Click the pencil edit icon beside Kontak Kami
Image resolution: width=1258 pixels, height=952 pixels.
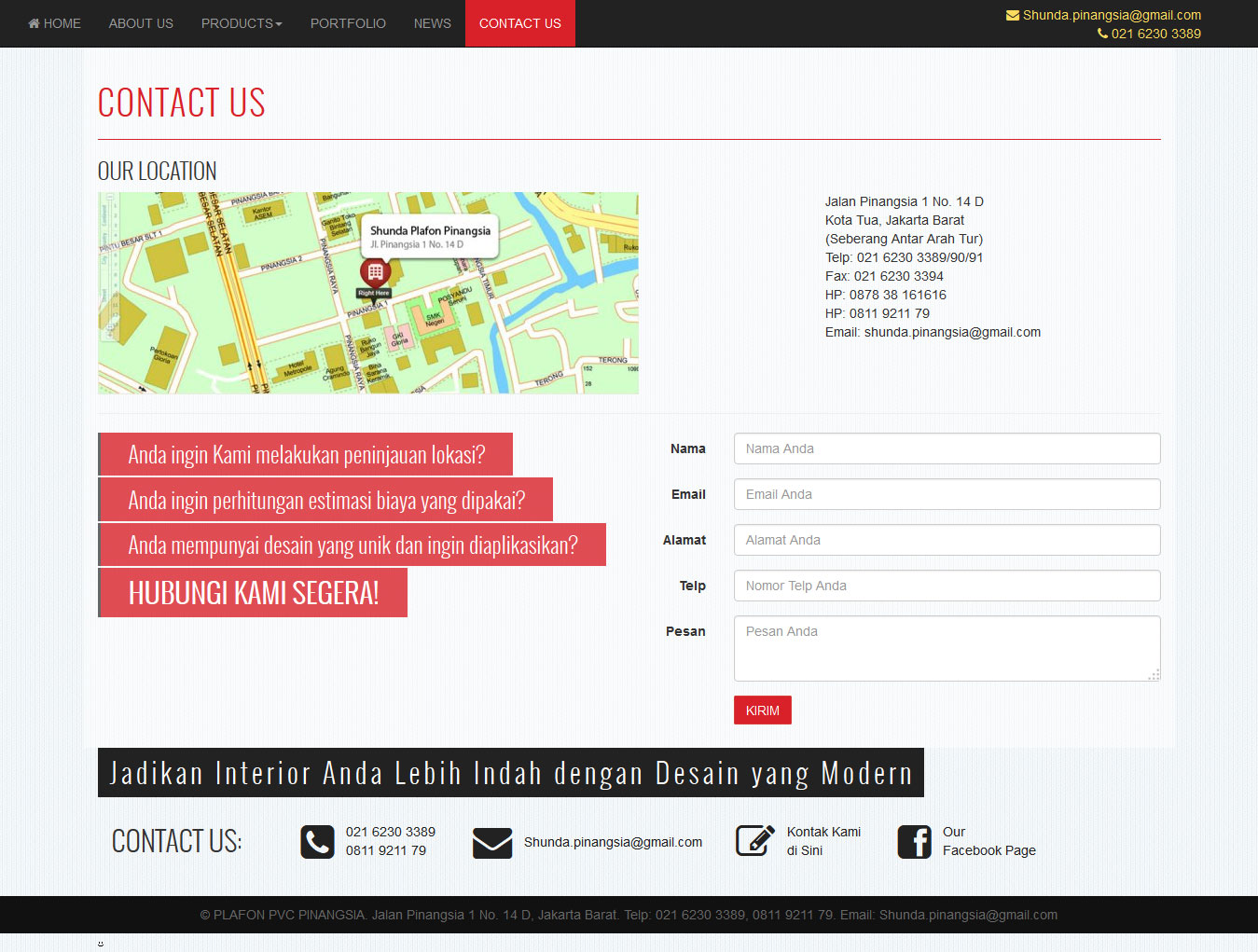click(754, 841)
